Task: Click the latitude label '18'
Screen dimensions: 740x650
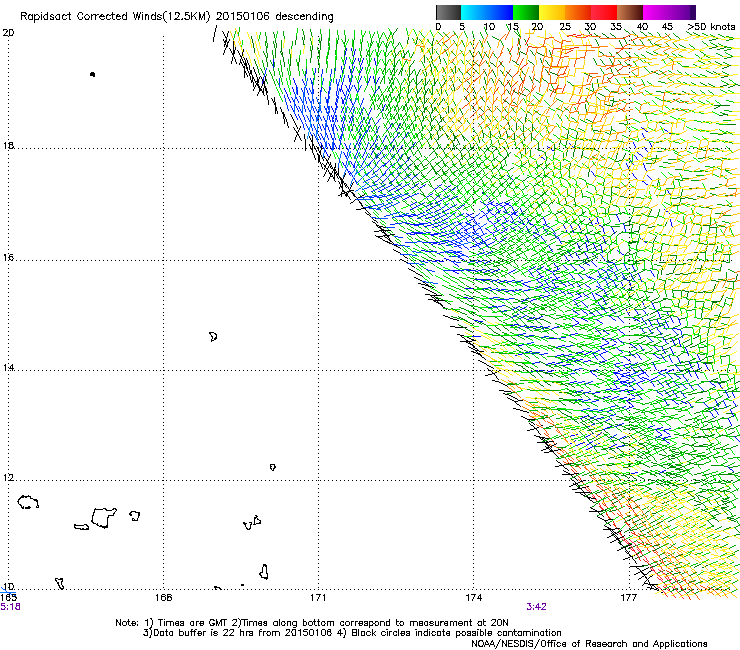Action: pyautogui.click(x=8, y=145)
